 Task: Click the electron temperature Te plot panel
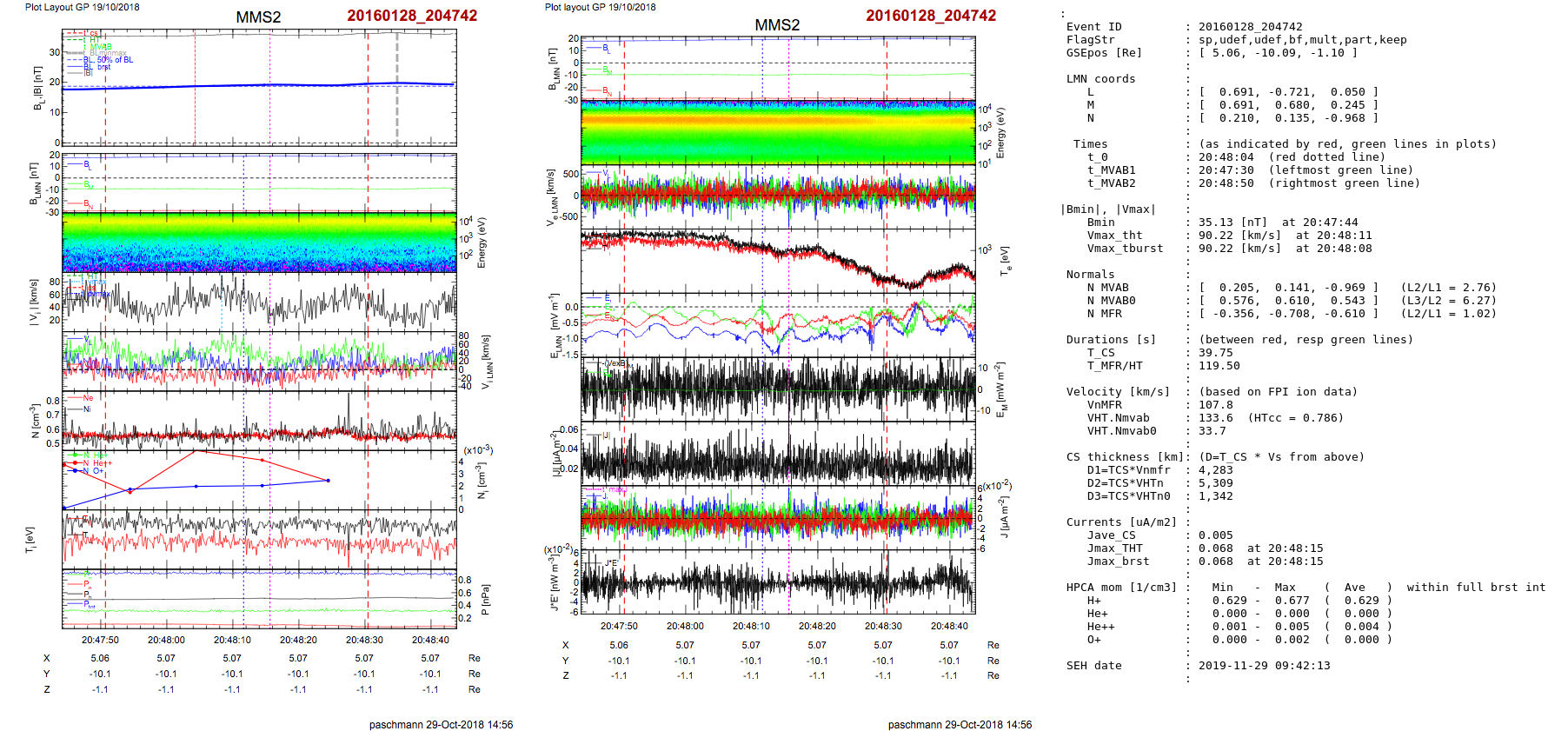[777, 259]
